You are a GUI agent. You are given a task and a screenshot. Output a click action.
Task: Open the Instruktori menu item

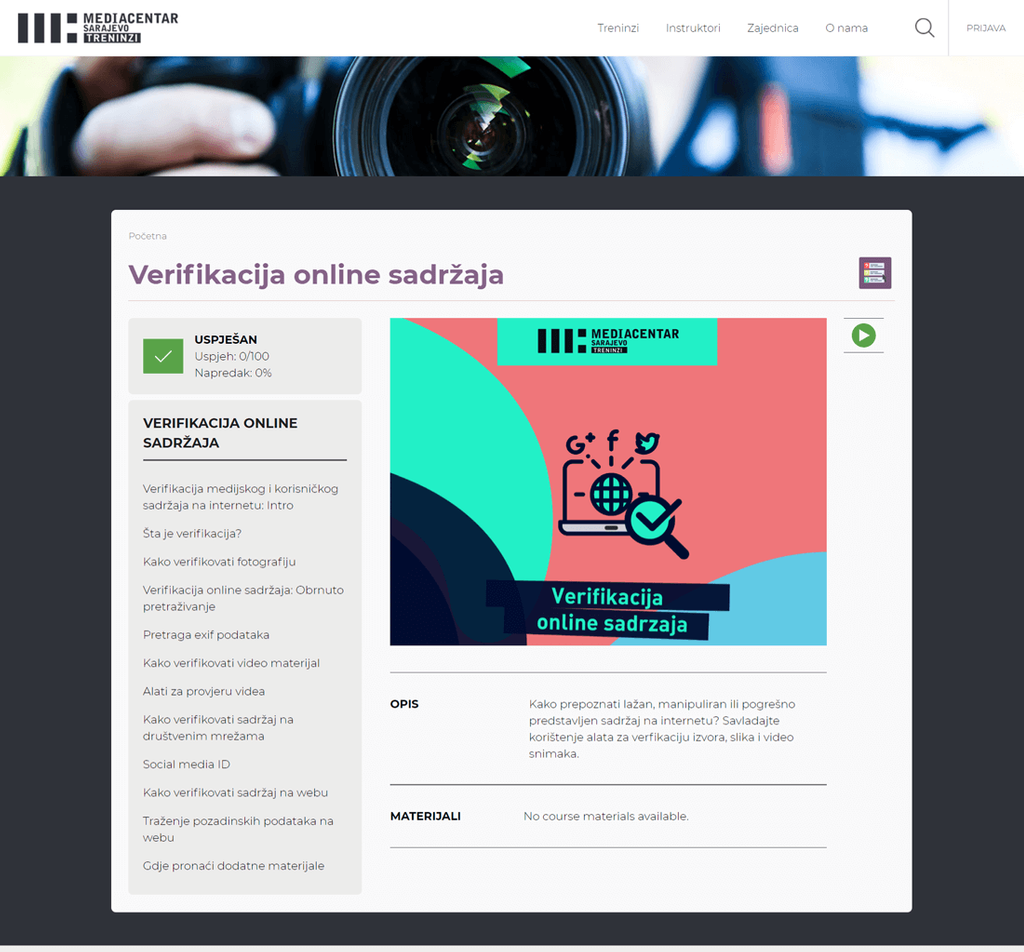pyautogui.click(x=693, y=28)
